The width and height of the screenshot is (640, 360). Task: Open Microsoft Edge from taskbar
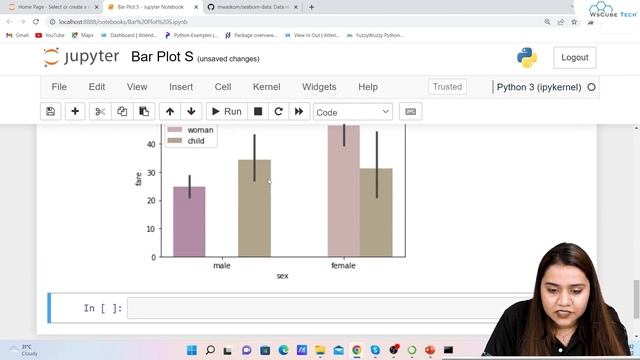[283, 350]
